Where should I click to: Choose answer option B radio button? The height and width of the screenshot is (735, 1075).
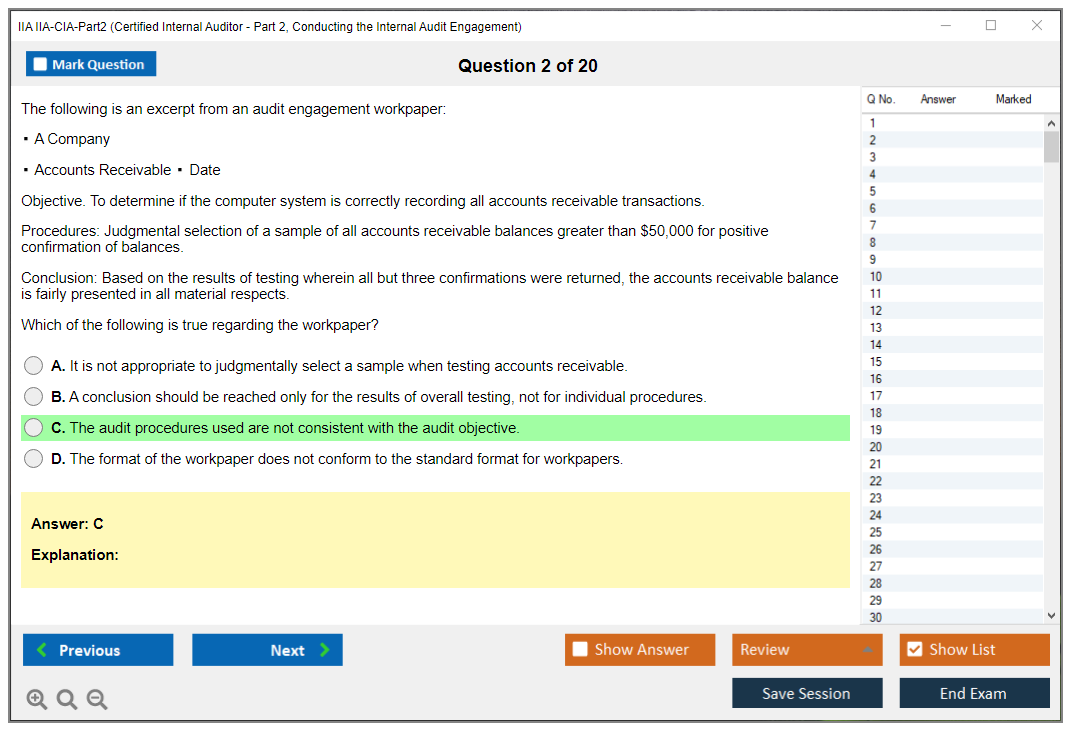point(34,397)
